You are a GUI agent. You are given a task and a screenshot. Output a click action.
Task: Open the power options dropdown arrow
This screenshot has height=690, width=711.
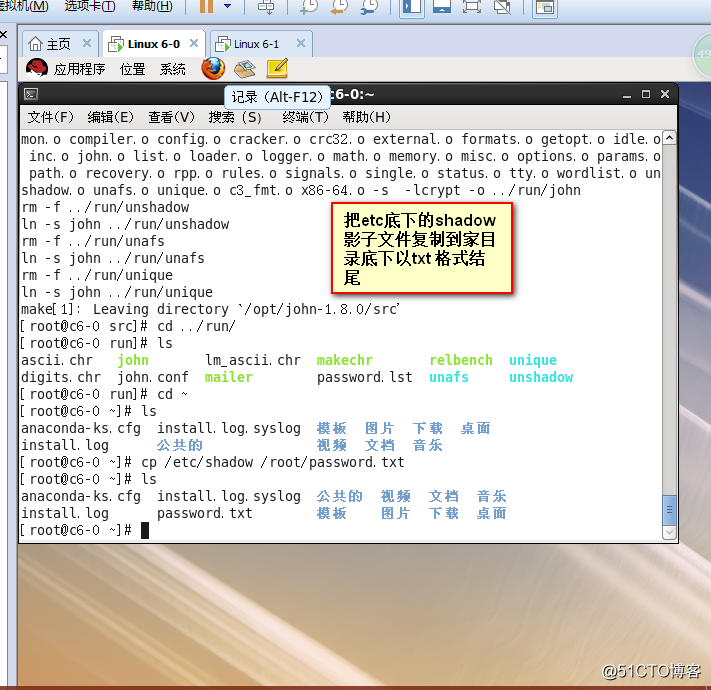(228, 6)
